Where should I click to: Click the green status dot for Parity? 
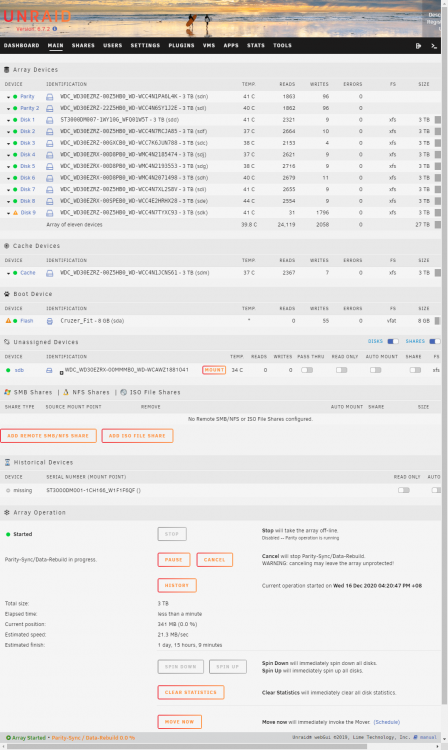tap(15, 97)
